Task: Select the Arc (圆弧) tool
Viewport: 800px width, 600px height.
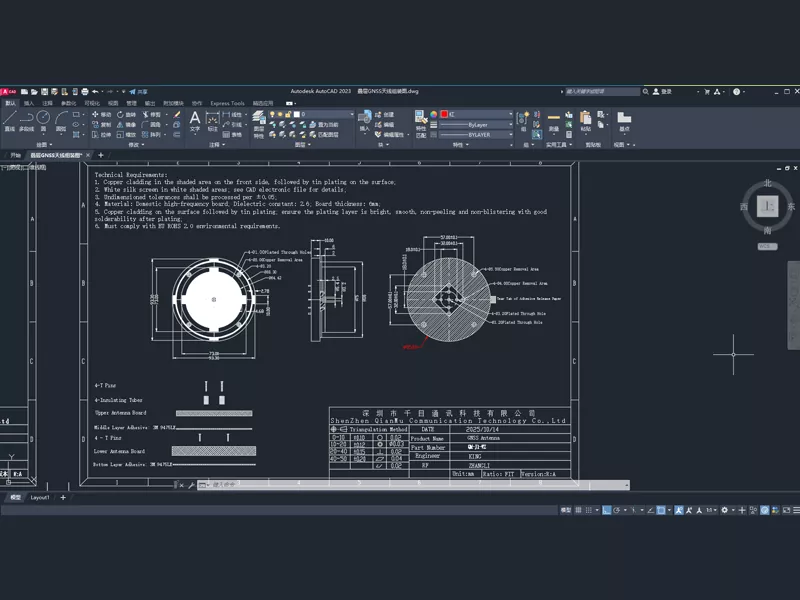Action: pos(61,120)
